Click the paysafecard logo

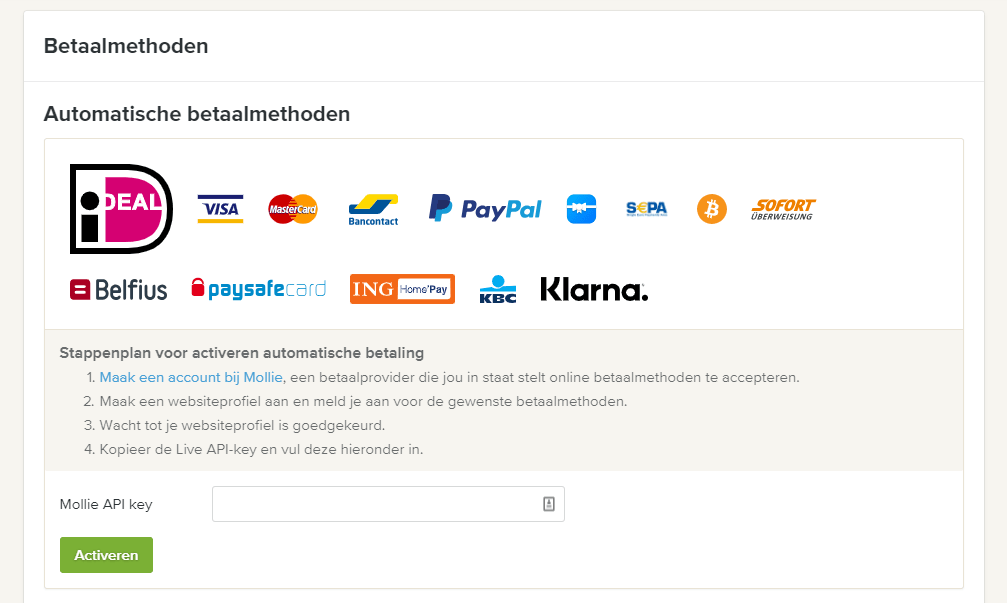pos(259,289)
